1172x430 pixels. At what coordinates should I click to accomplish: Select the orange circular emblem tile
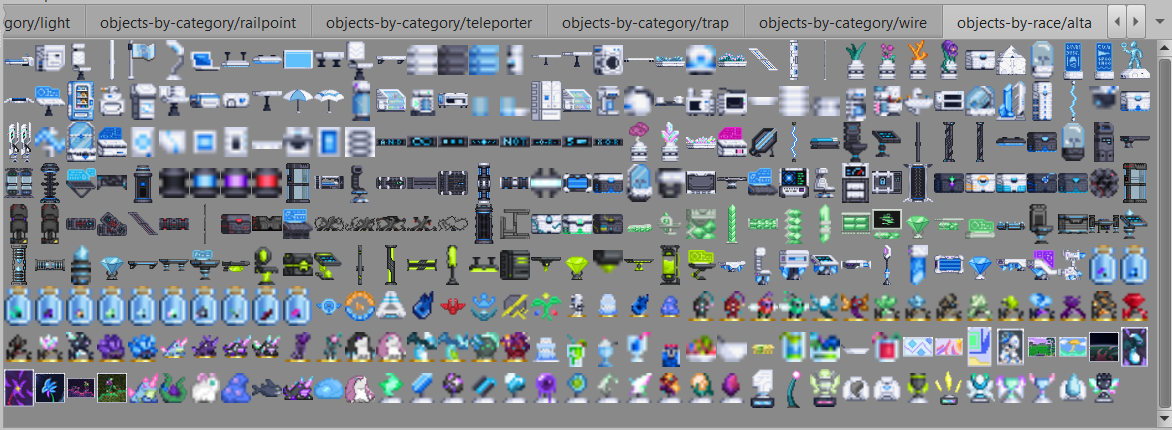point(360,305)
